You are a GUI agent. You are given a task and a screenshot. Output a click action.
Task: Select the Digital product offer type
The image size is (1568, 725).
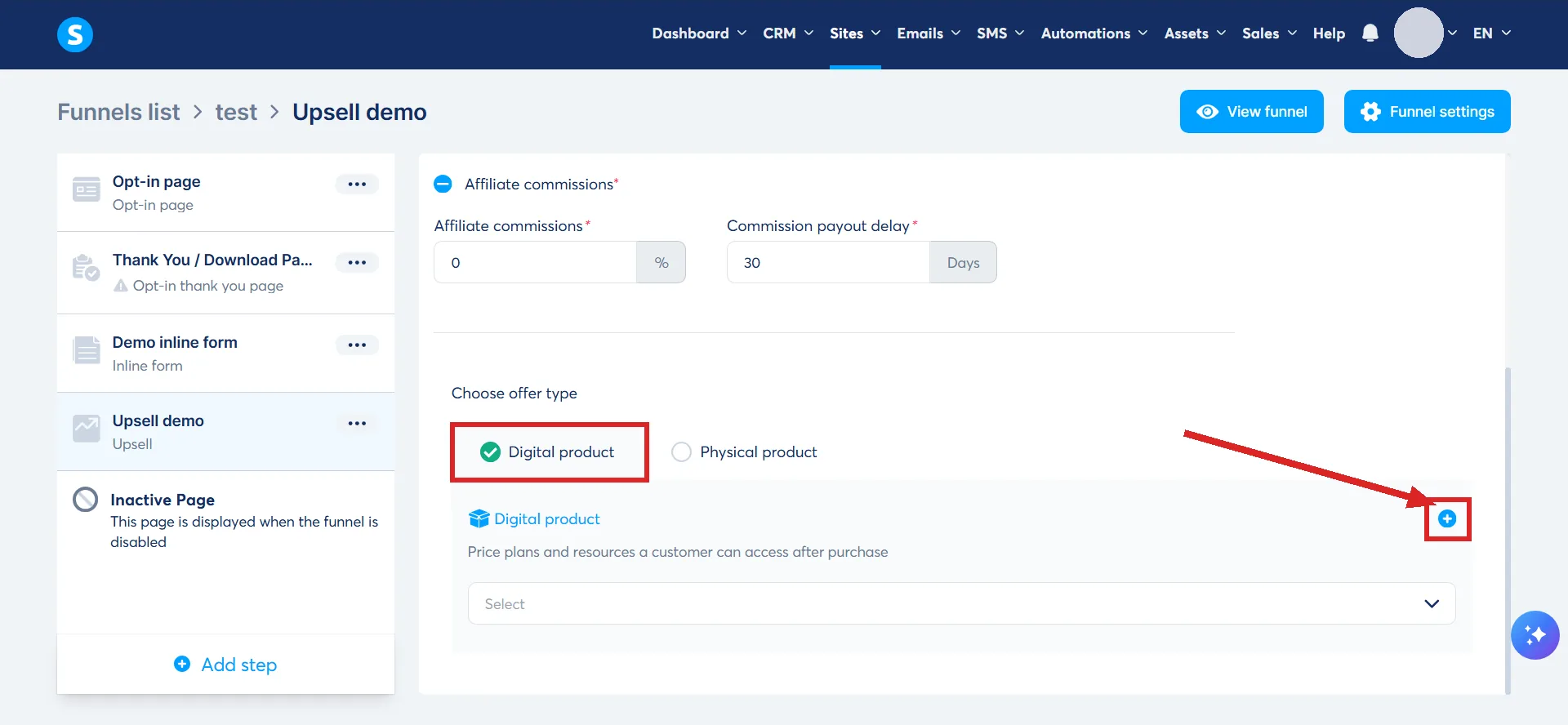(x=547, y=451)
